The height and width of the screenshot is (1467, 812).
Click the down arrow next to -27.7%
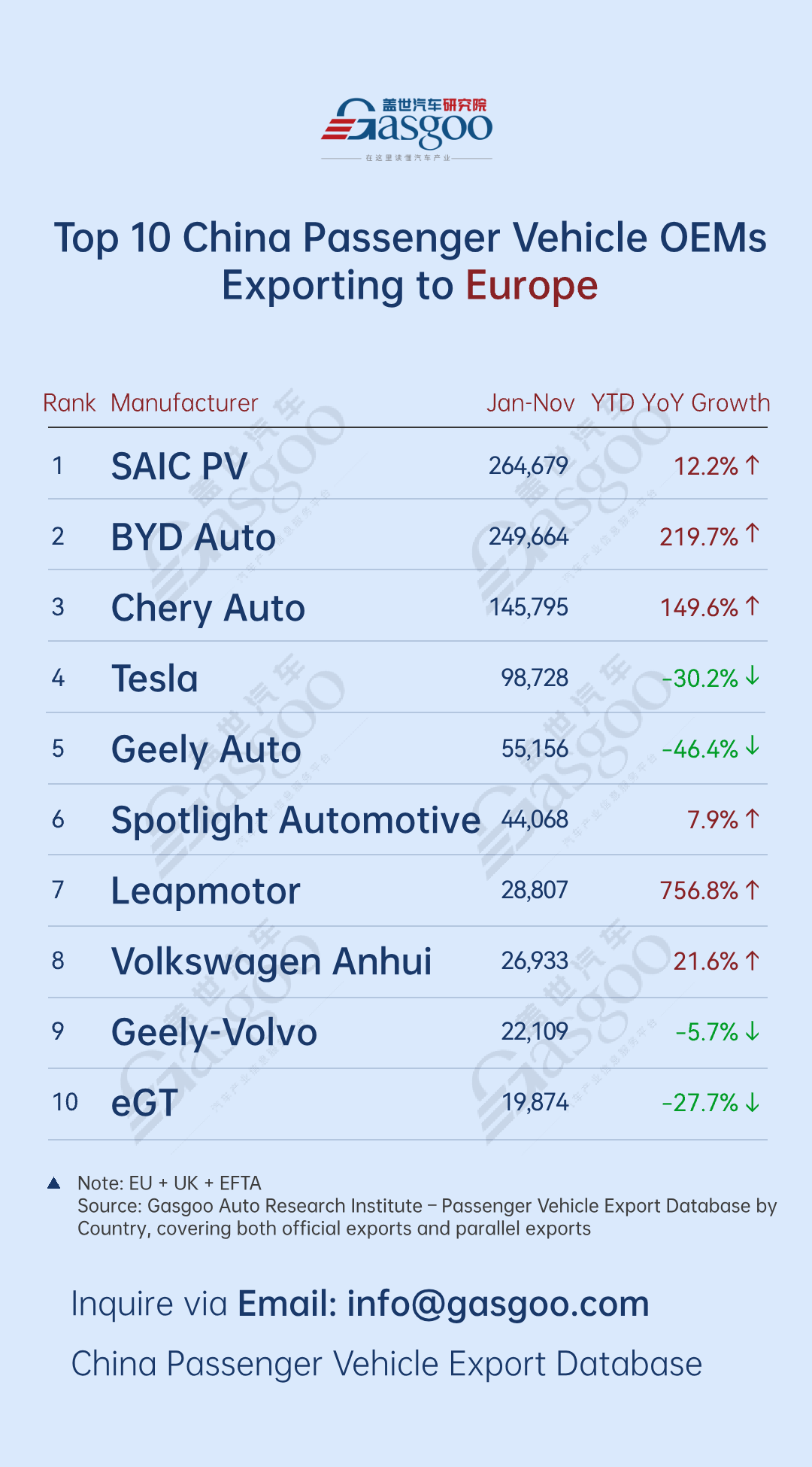pos(753,1103)
